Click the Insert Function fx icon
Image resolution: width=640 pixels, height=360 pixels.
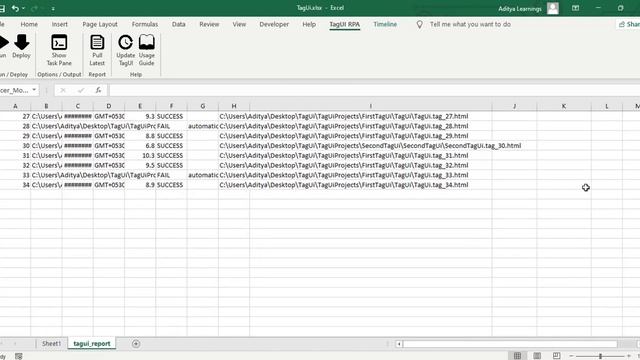[x=98, y=90]
